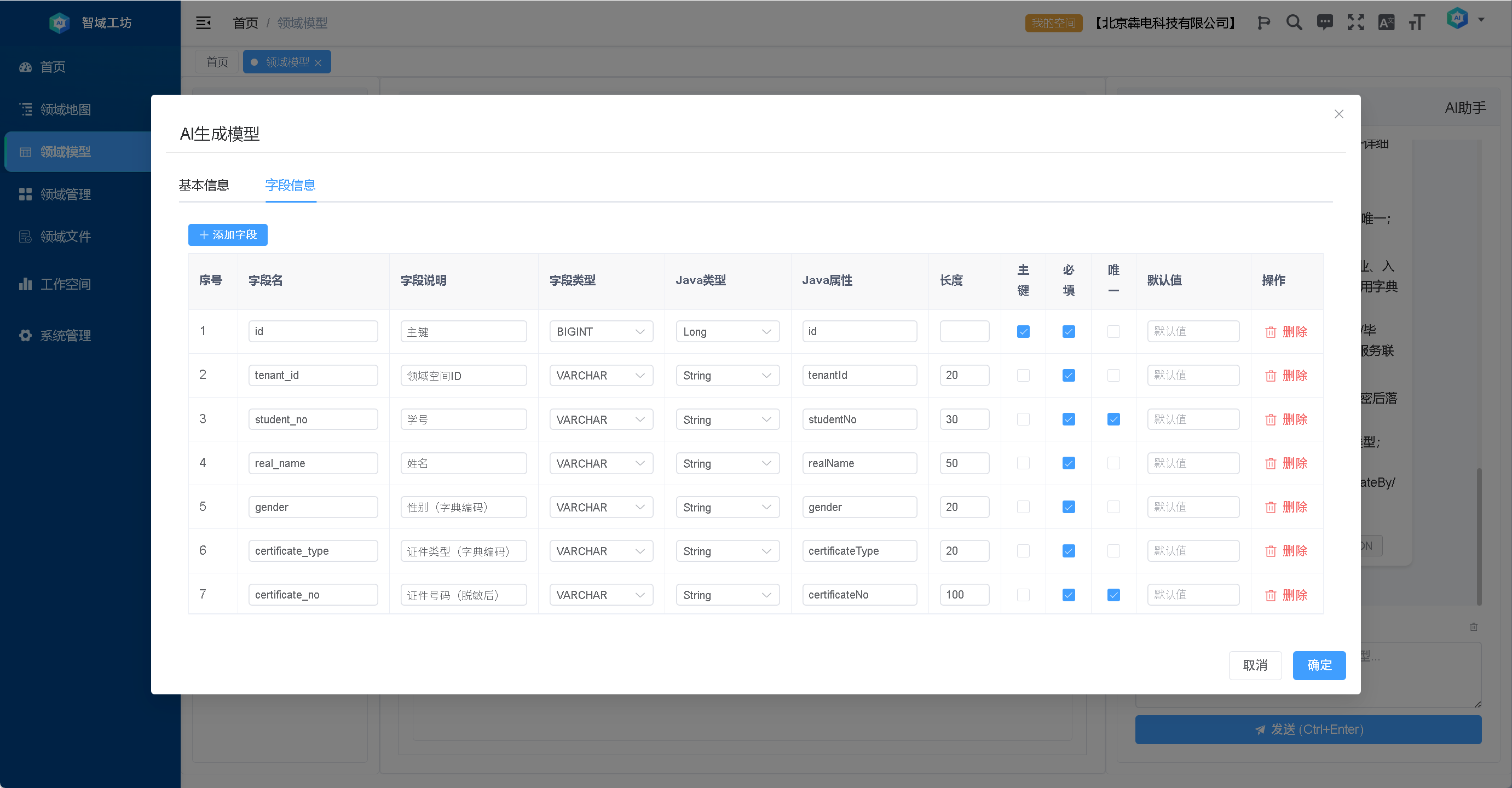Click the 添加字段 button
Viewport: 1512px width, 788px height.
pos(228,235)
